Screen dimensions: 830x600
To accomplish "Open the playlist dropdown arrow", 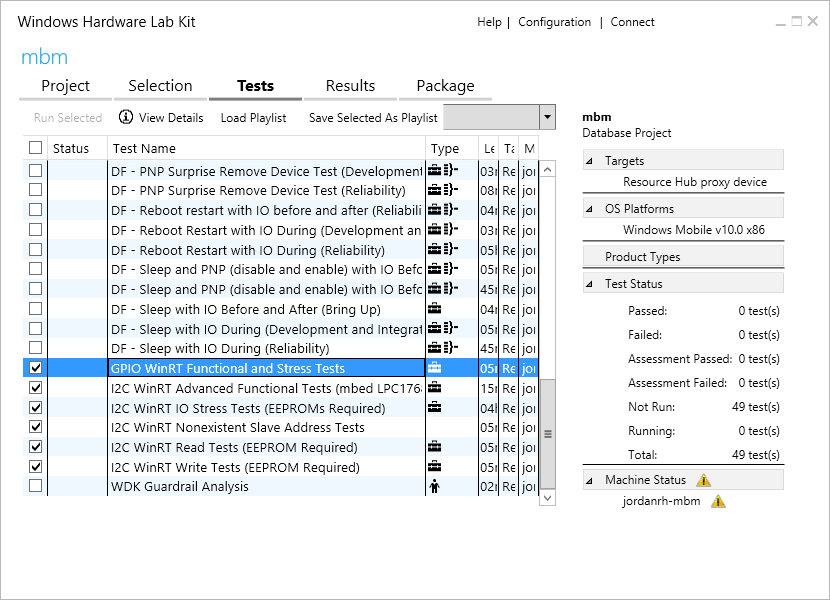I will (x=547, y=117).
